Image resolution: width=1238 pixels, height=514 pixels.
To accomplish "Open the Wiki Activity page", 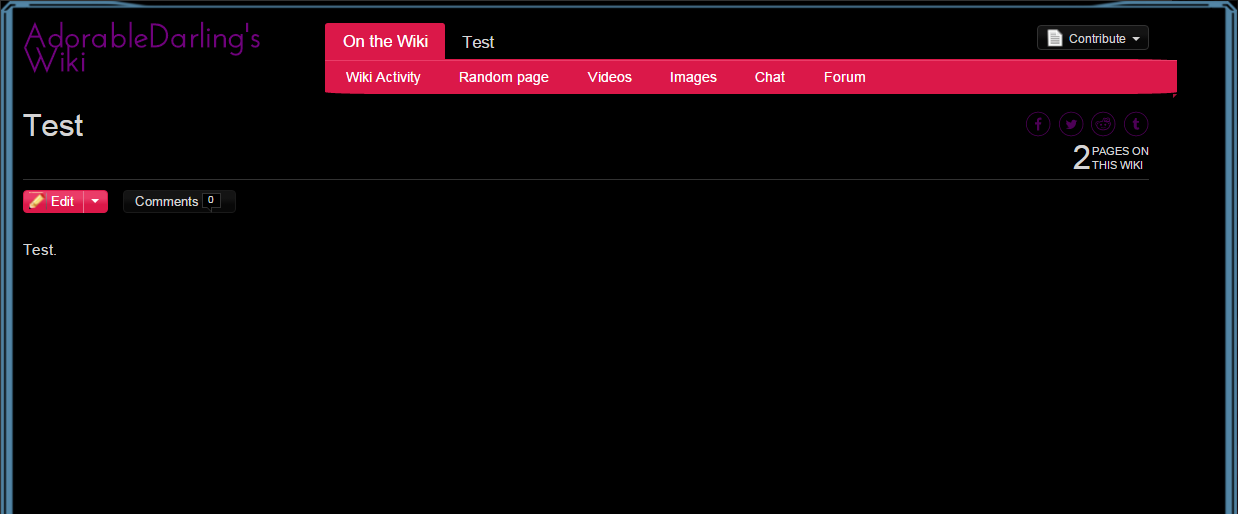I will (x=383, y=77).
